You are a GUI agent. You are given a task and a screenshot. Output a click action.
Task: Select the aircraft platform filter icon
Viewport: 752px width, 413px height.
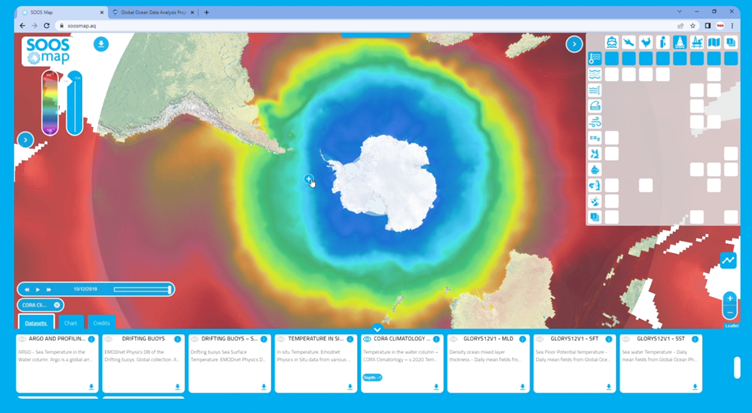coord(629,42)
